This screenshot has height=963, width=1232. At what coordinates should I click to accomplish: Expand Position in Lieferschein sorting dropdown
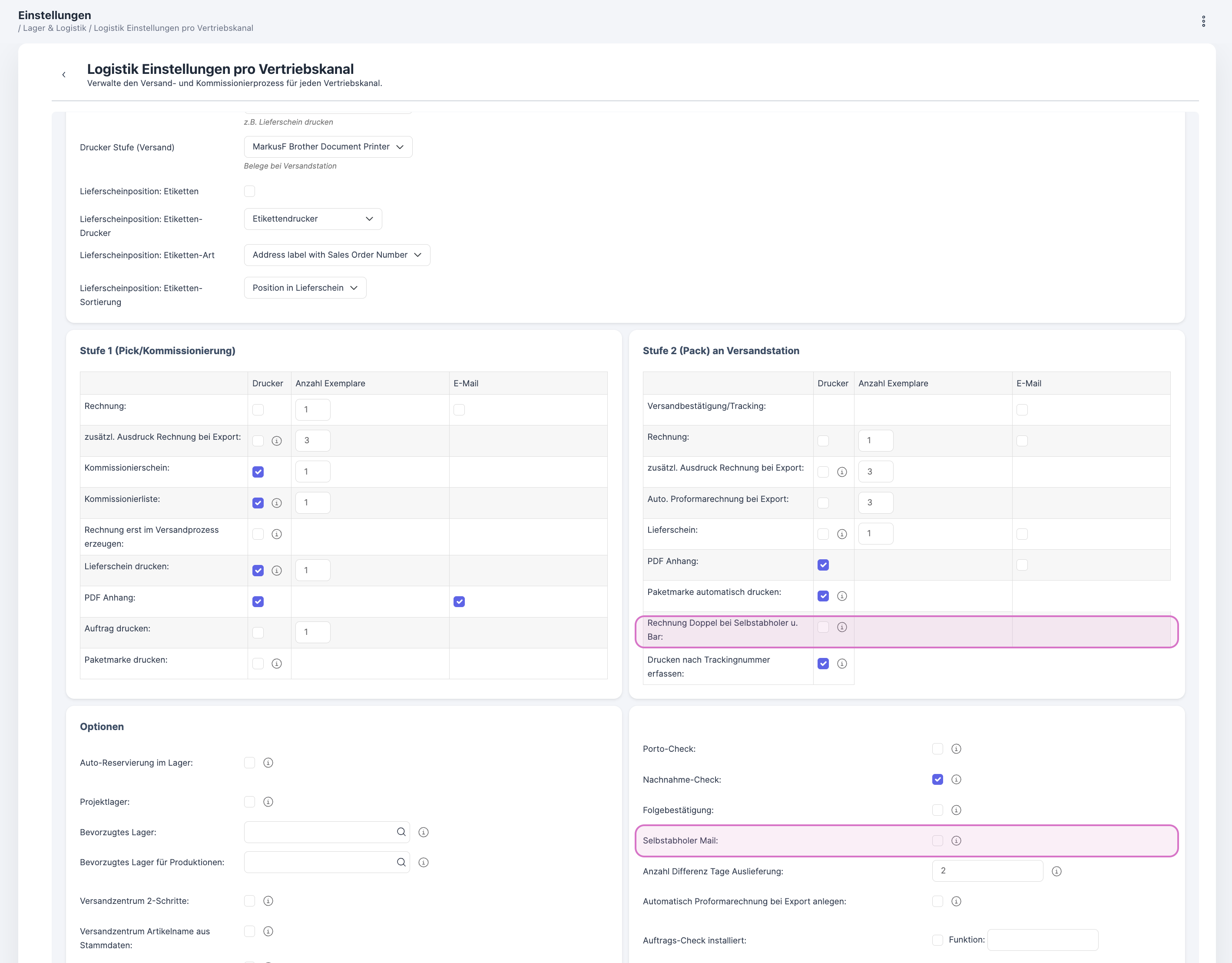[305, 288]
